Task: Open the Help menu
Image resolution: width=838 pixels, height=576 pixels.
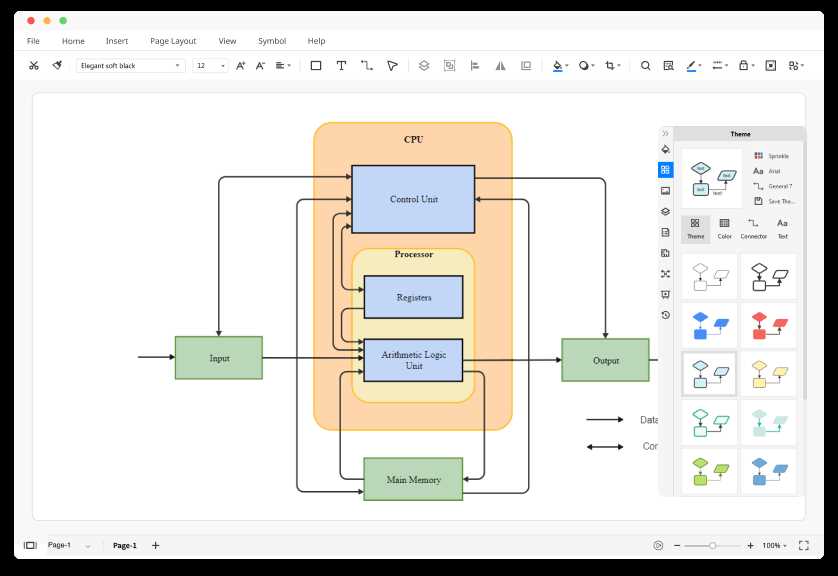Action: pyautogui.click(x=316, y=41)
